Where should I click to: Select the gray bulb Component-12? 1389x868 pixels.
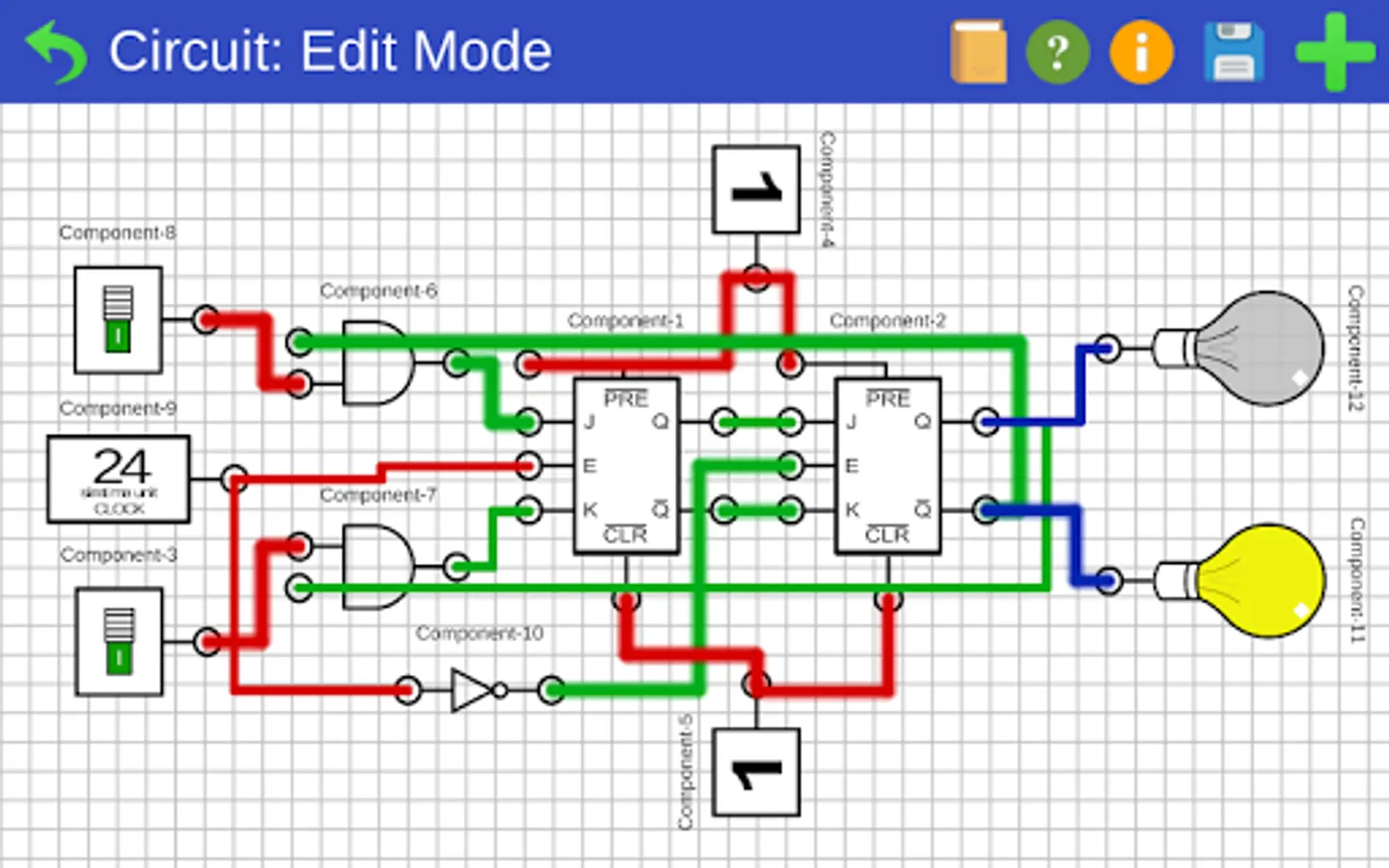1240,348
